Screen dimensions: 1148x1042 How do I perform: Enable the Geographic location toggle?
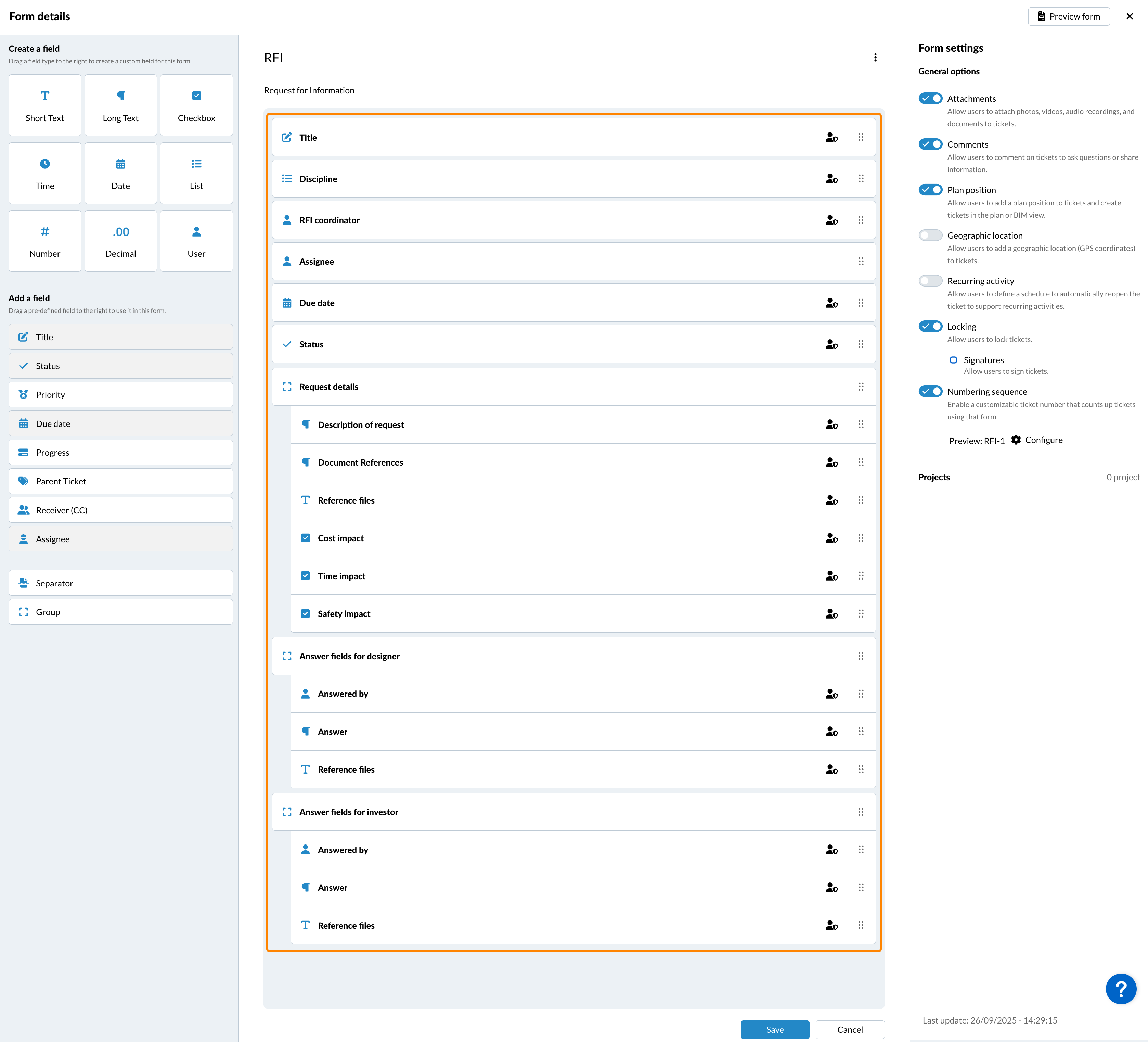click(930, 235)
